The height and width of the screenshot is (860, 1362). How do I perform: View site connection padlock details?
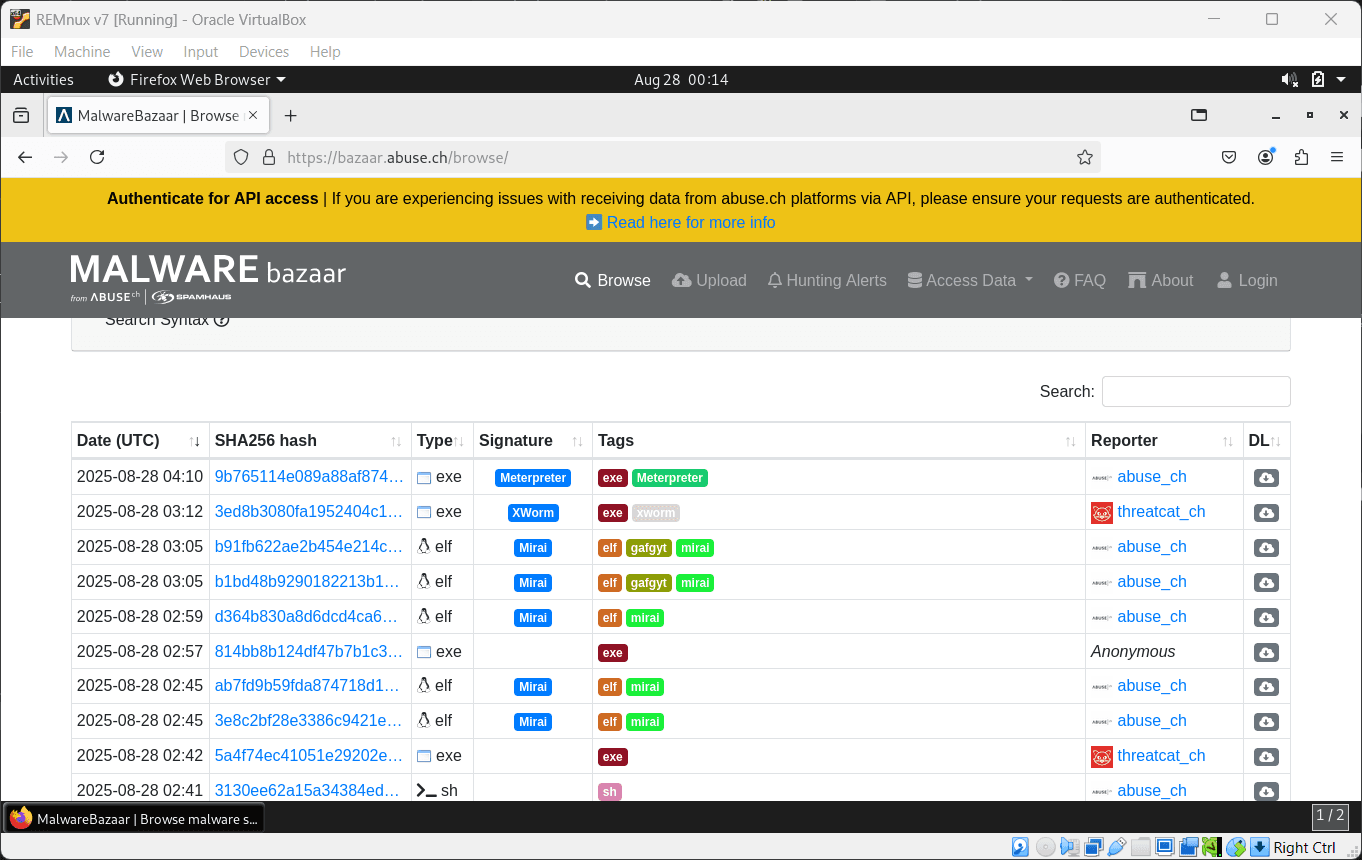268,157
